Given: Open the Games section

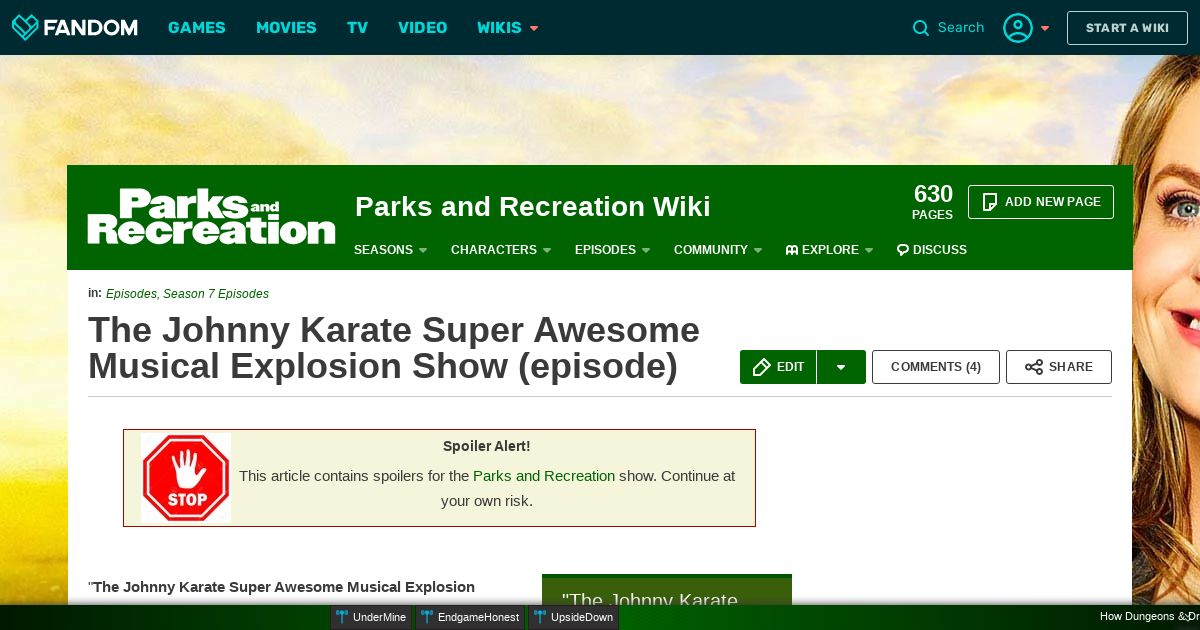Looking at the screenshot, I should tap(197, 28).
